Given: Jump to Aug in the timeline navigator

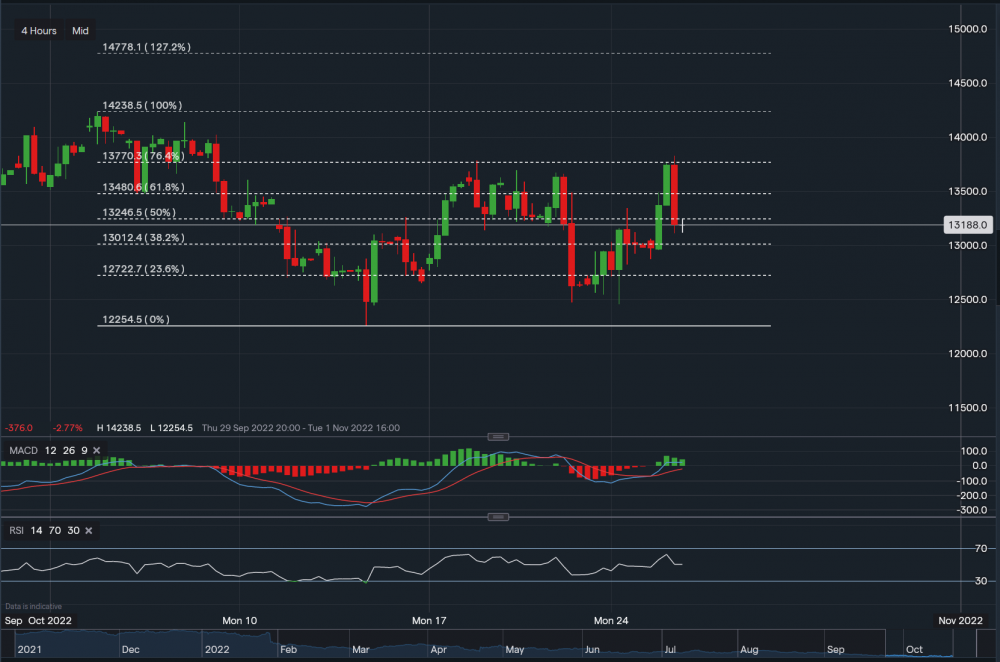Looking at the screenshot, I should tap(747, 649).
